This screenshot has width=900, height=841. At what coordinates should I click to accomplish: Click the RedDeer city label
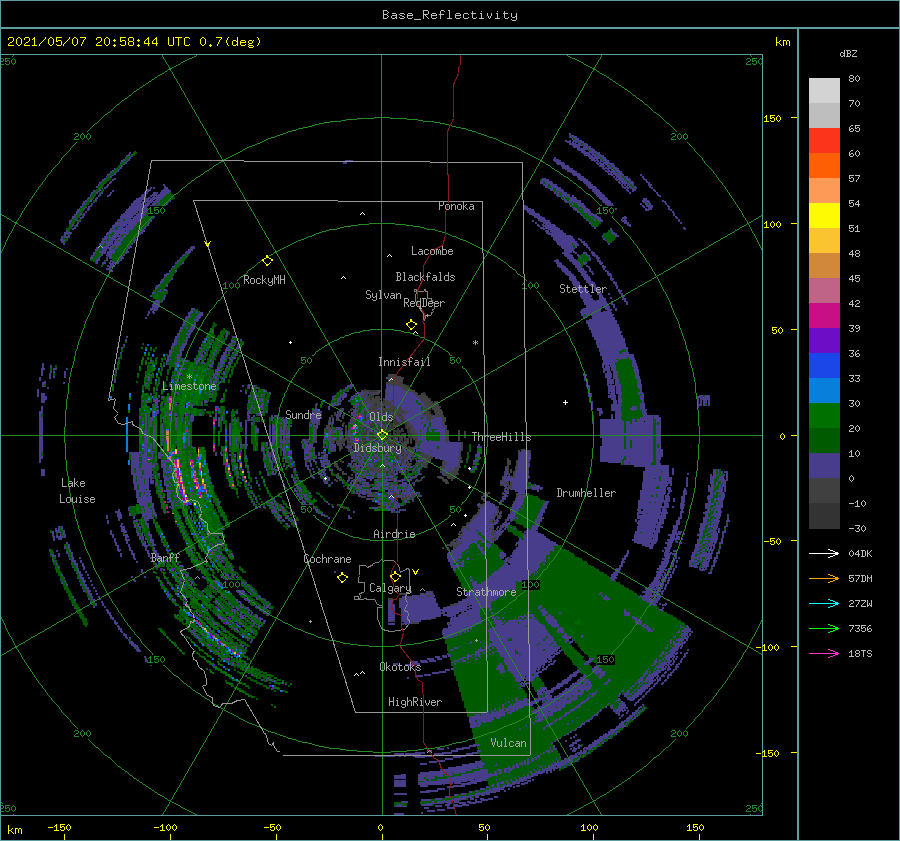coord(424,303)
